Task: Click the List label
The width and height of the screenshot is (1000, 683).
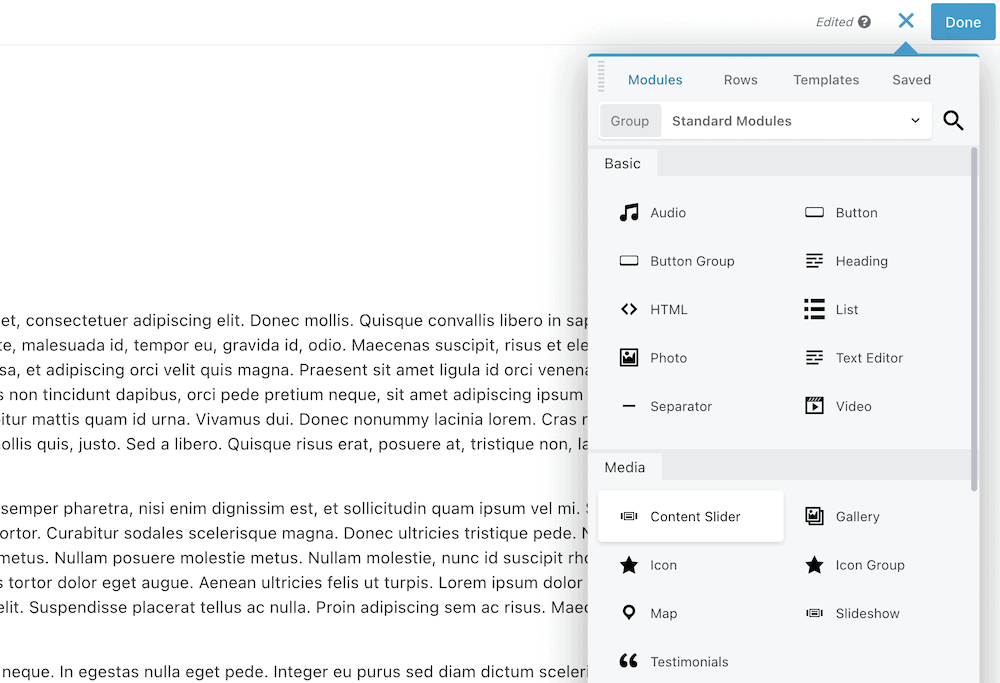Action: point(847,310)
